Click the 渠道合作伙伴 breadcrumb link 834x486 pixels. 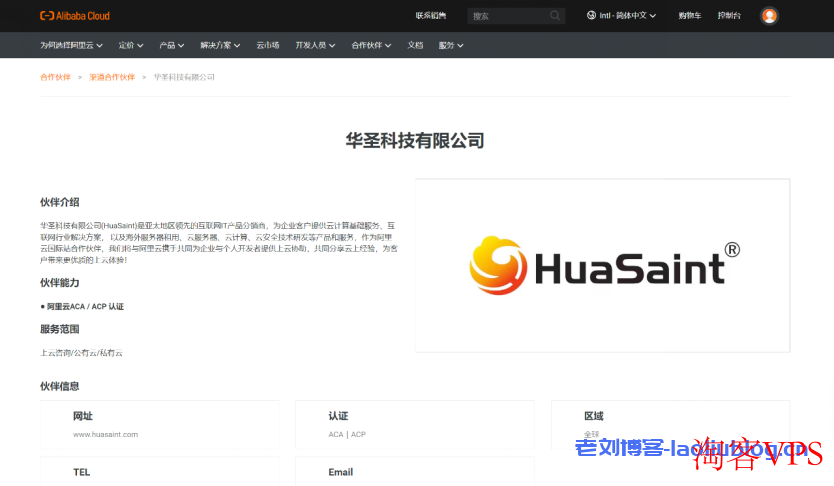(x=112, y=77)
